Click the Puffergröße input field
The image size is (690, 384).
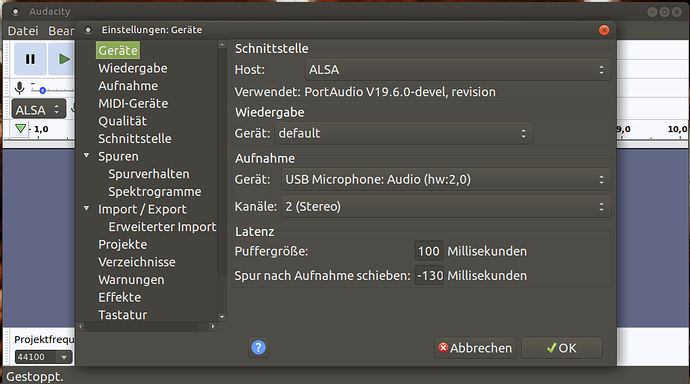click(x=429, y=251)
